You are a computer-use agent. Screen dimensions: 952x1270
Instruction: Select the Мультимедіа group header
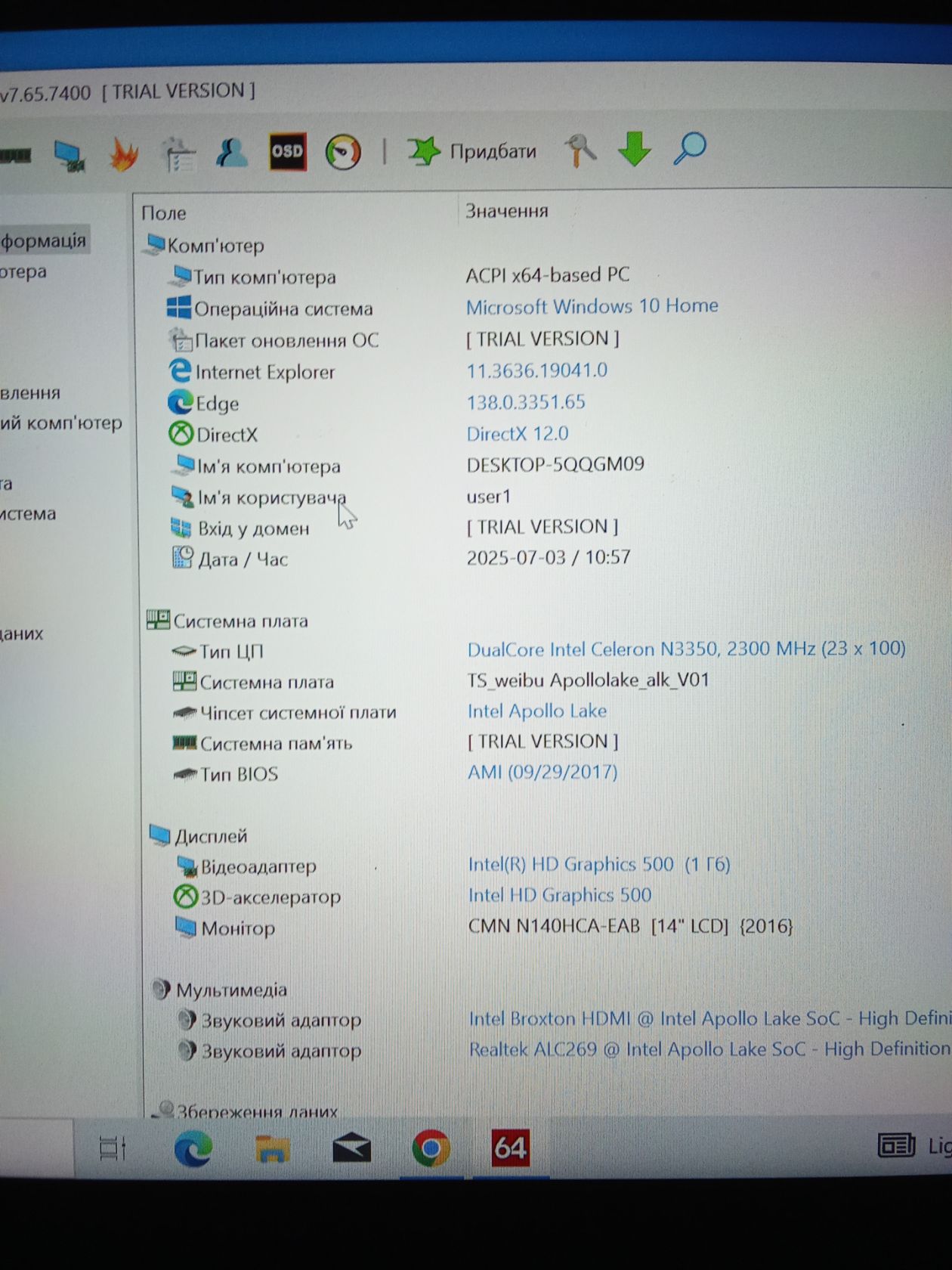(220, 990)
